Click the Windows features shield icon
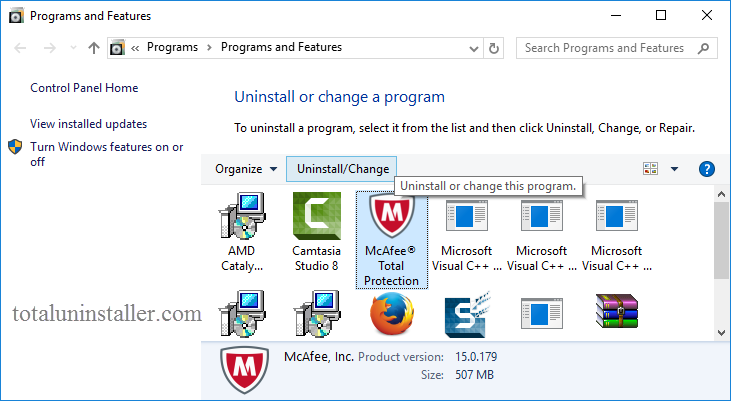This screenshot has width=731, height=401. tap(15, 147)
